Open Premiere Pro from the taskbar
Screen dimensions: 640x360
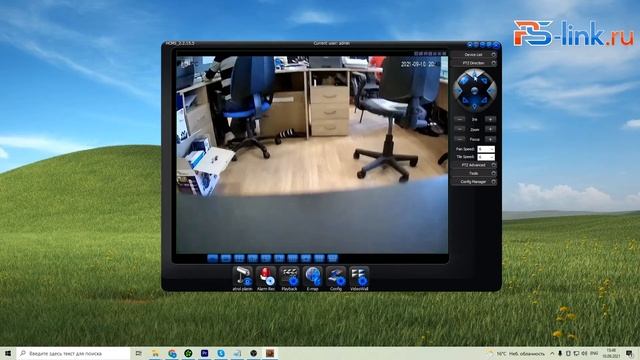click(x=204, y=353)
